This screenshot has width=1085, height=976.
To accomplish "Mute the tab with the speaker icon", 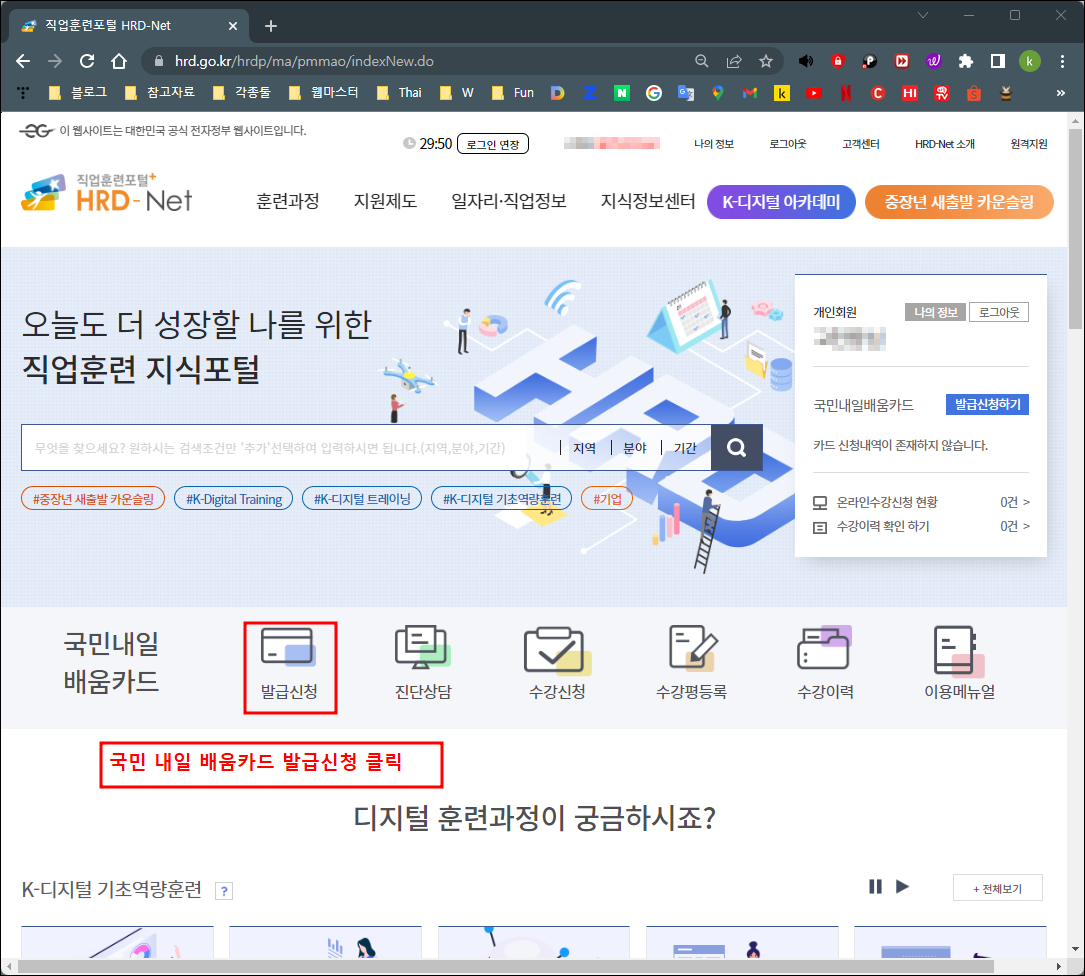I will pyautogui.click(x=806, y=60).
